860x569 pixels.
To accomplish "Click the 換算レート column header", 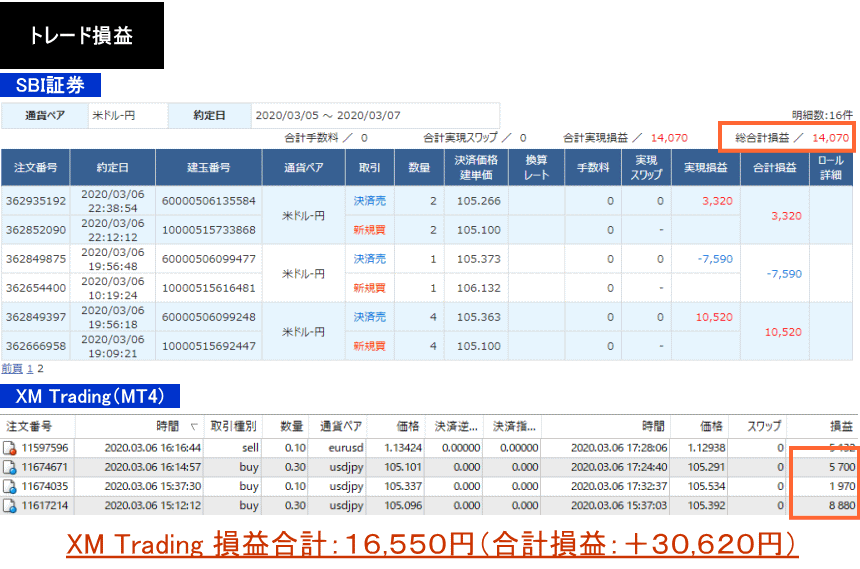I will tap(536, 167).
